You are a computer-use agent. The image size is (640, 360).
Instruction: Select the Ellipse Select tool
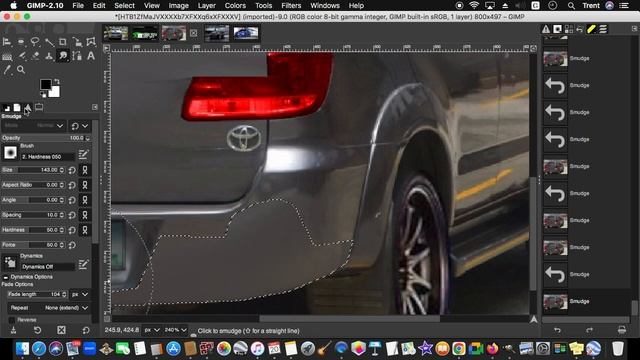(21, 42)
